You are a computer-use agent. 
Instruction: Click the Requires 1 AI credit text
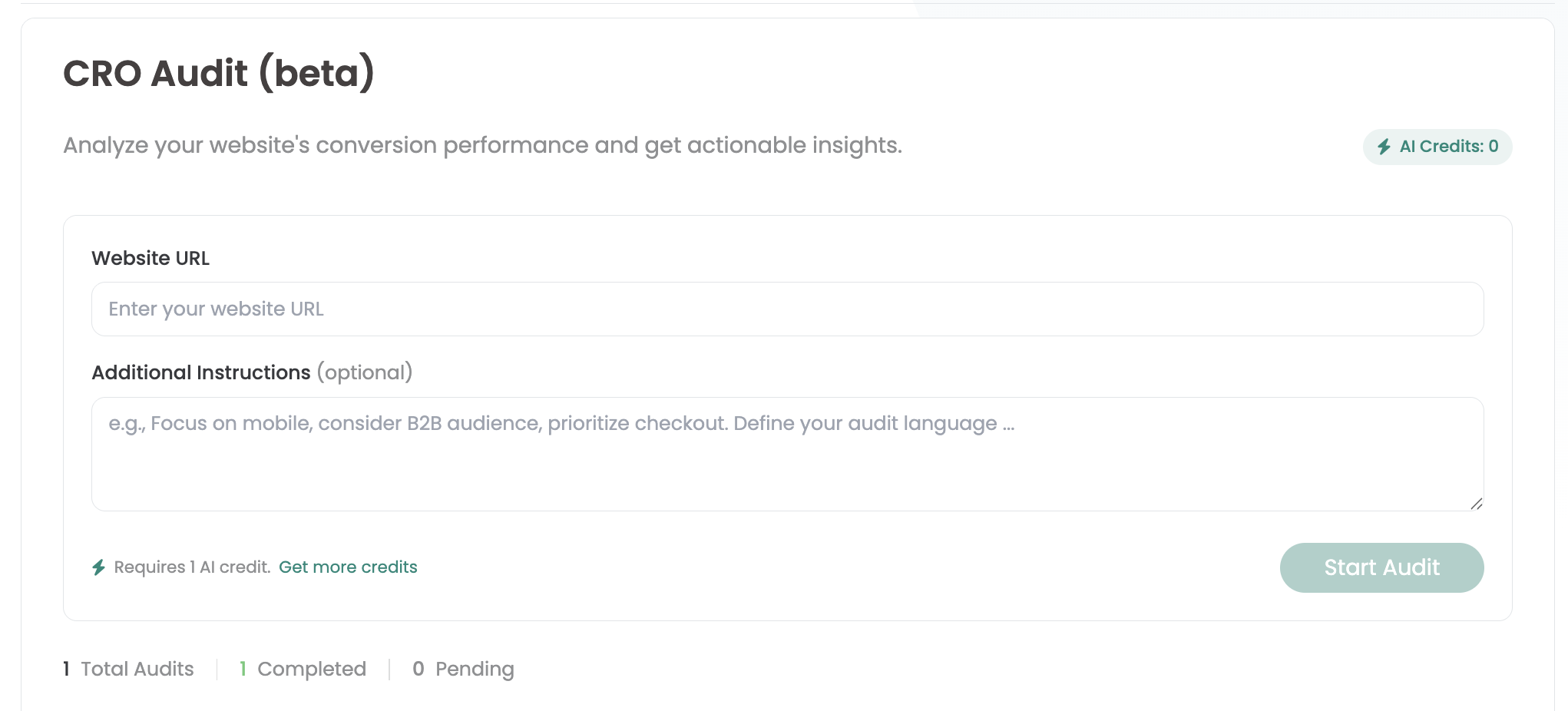(x=192, y=567)
